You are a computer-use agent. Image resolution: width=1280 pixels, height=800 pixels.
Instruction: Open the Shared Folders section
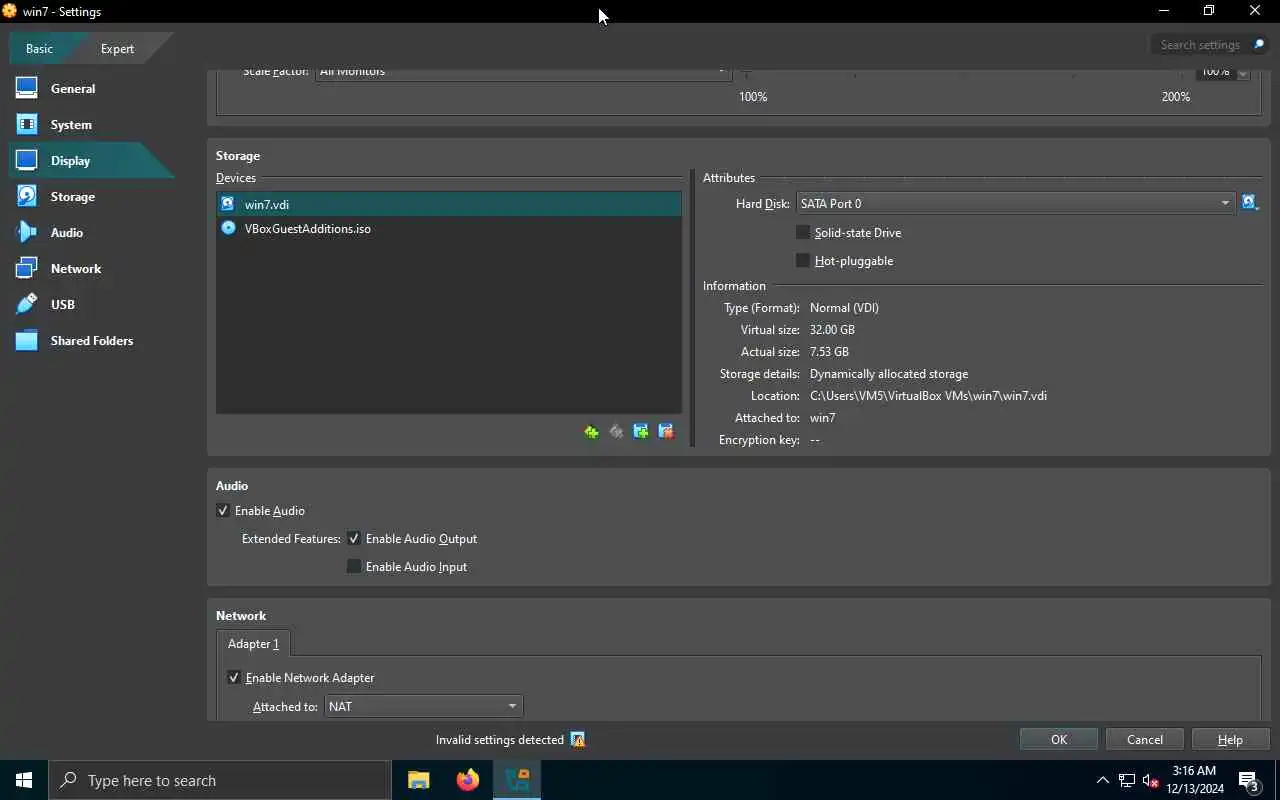(91, 340)
